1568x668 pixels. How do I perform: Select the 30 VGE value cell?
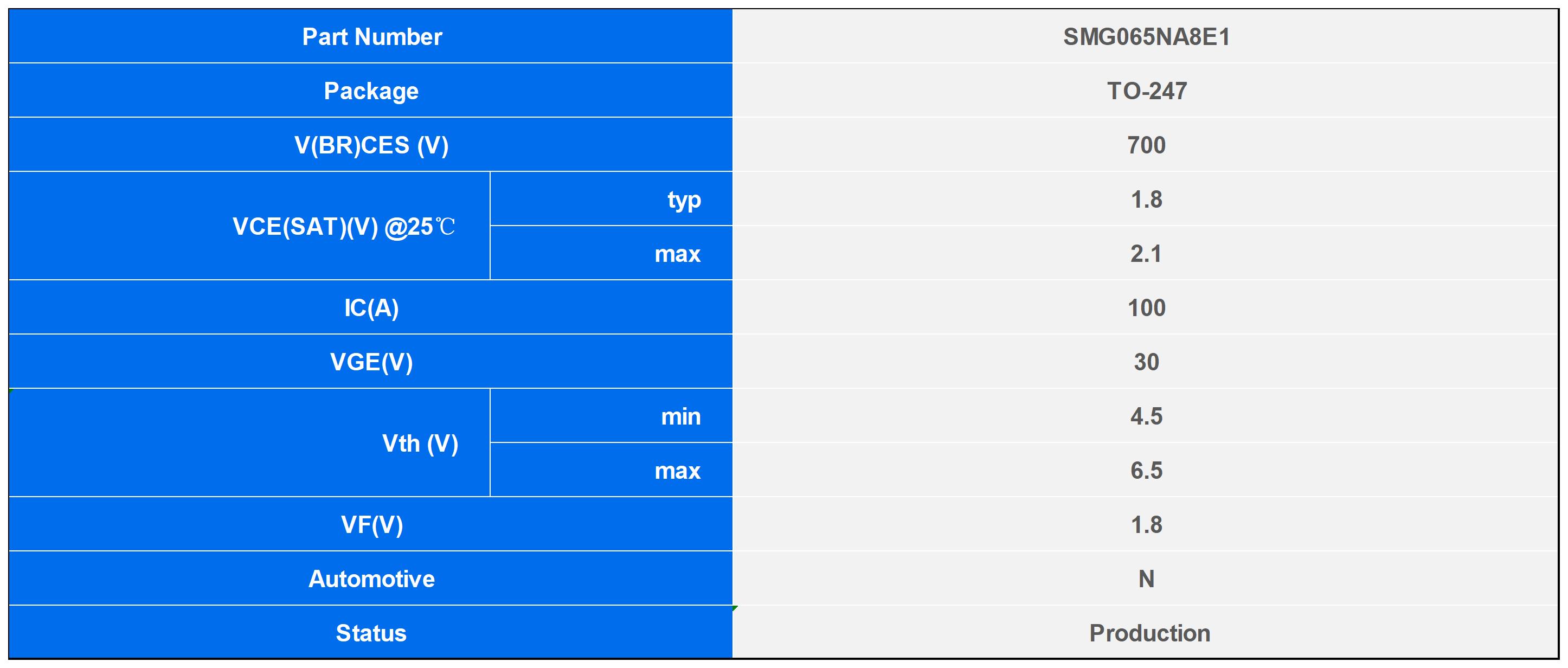coord(1146,362)
